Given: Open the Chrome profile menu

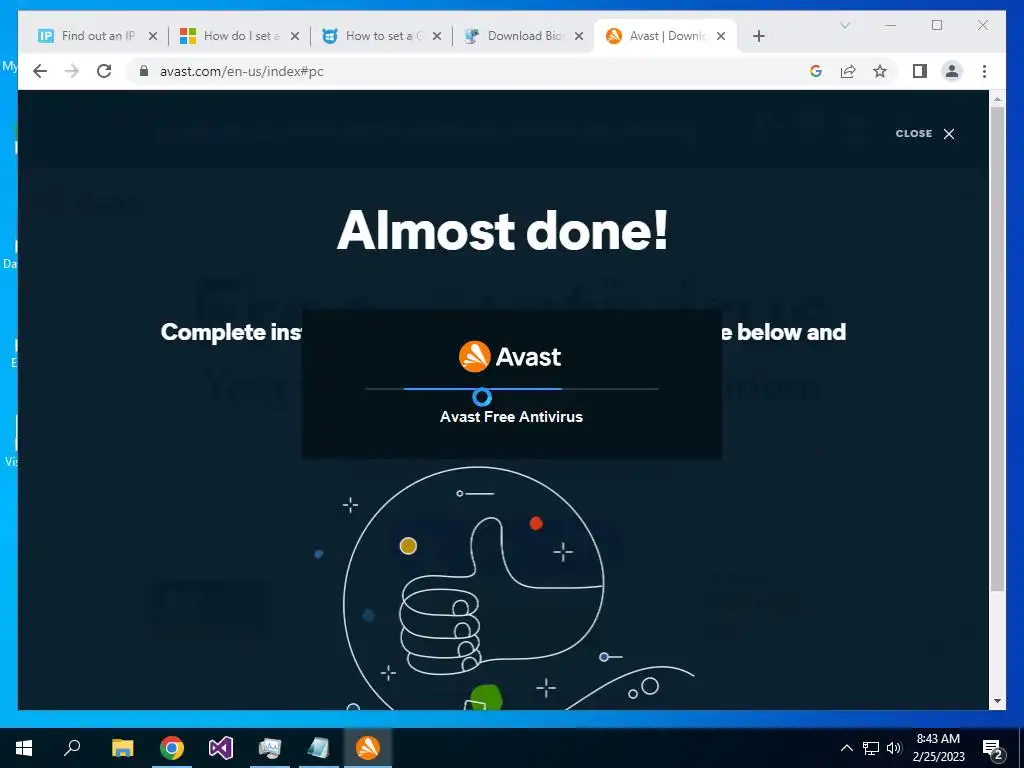Looking at the screenshot, I should point(952,71).
